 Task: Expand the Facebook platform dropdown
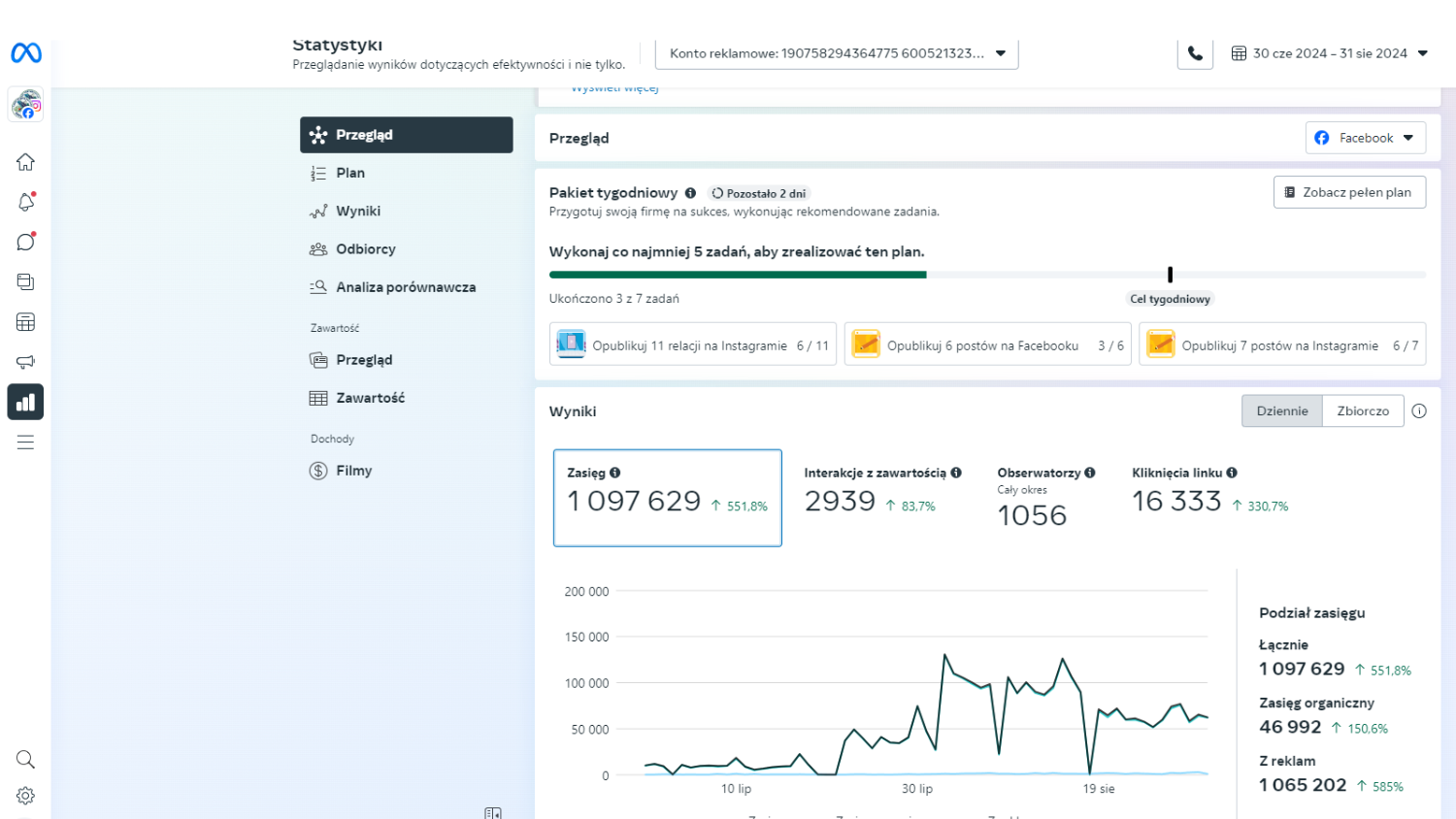click(x=1365, y=138)
